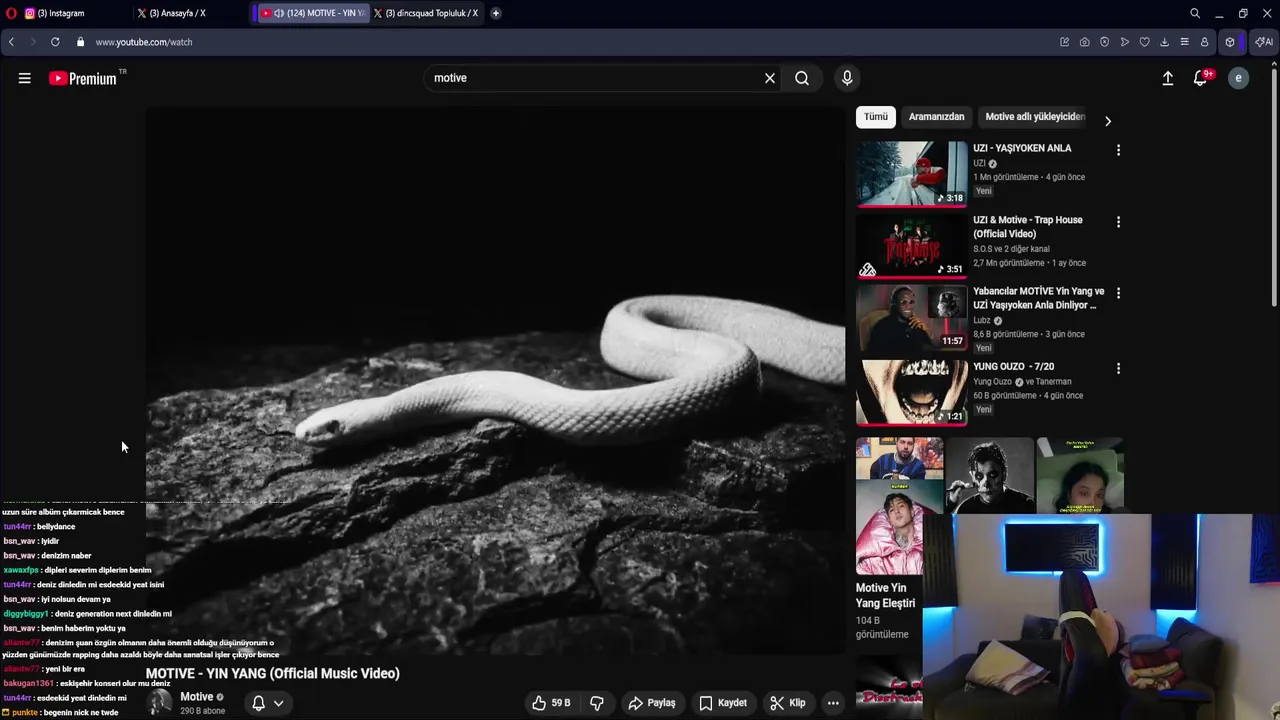
Task: Play the YUNG OUZO 7/20 thumbnail
Action: 912,392
